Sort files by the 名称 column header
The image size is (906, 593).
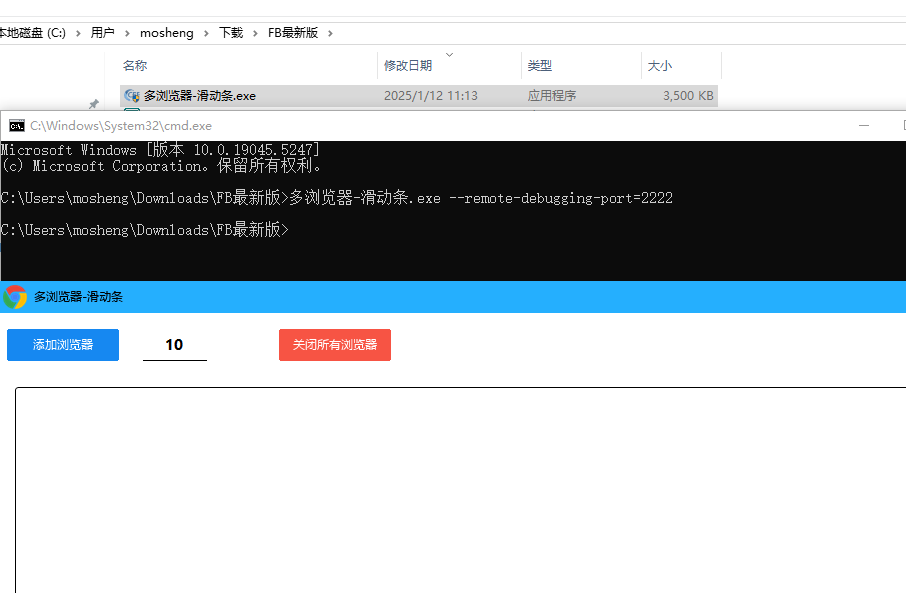coord(135,65)
